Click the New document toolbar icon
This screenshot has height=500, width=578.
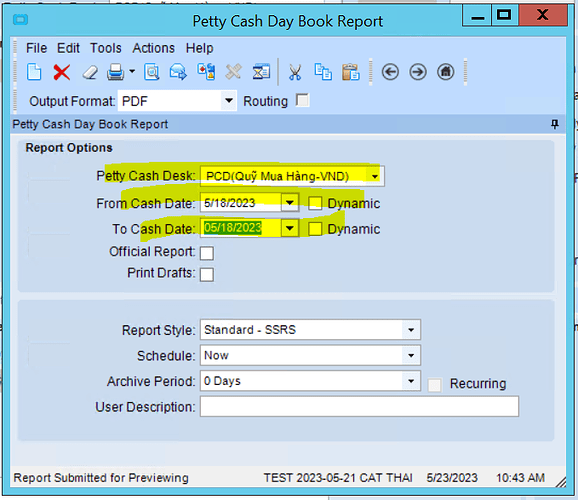point(34,72)
